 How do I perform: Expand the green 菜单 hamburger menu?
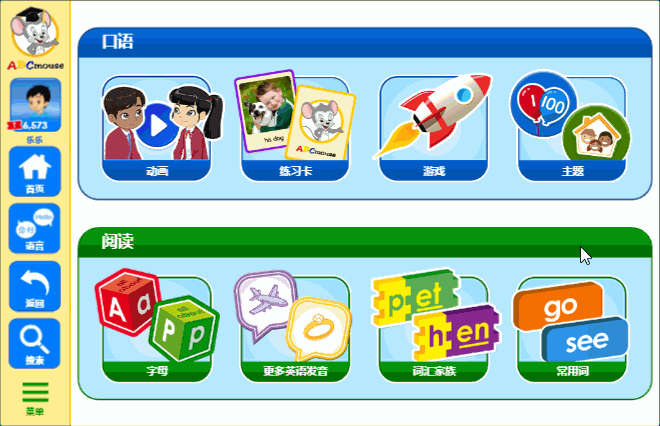[x=35, y=398]
